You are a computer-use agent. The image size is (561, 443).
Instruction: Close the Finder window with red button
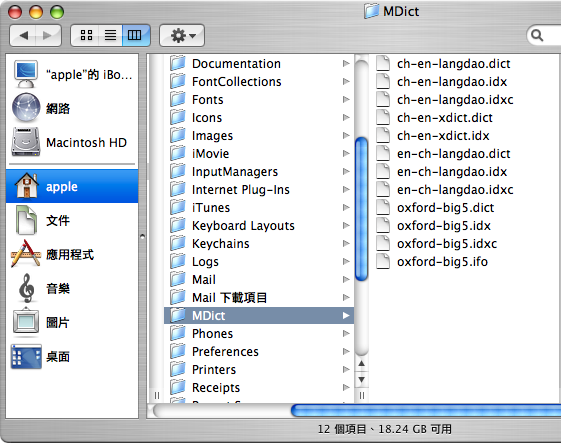point(15,12)
